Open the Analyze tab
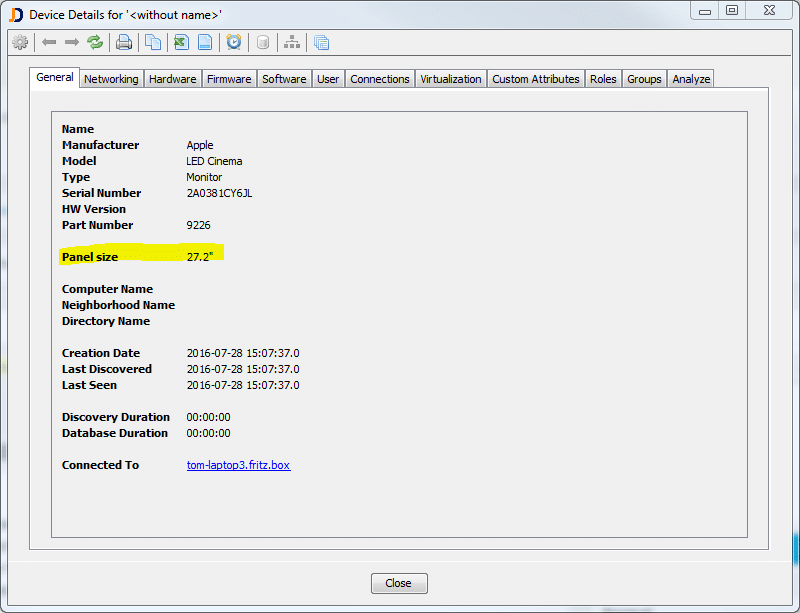 pos(691,79)
